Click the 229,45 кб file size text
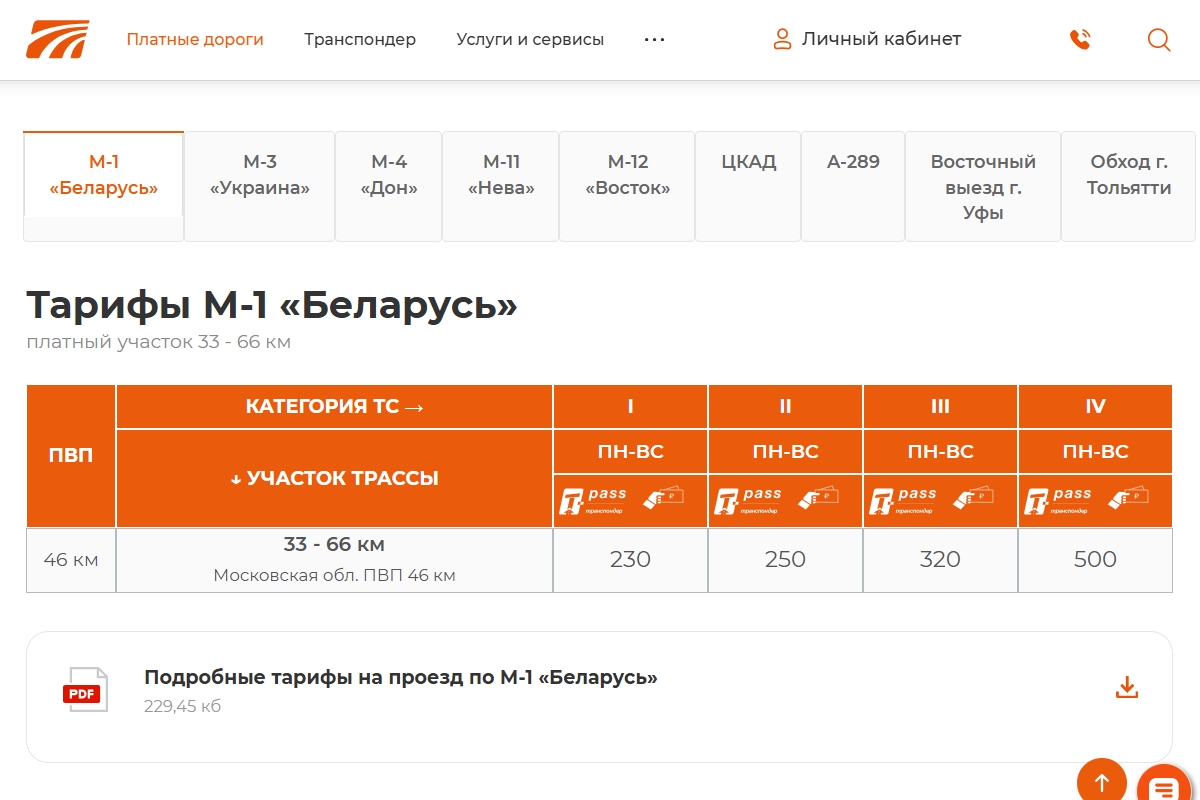The image size is (1200, 800). pyautogui.click(x=182, y=706)
